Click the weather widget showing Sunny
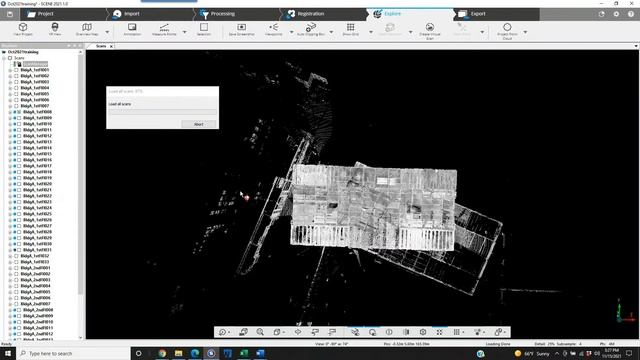Image resolution: width=640 pixels, height=360 pixels. 532,353
